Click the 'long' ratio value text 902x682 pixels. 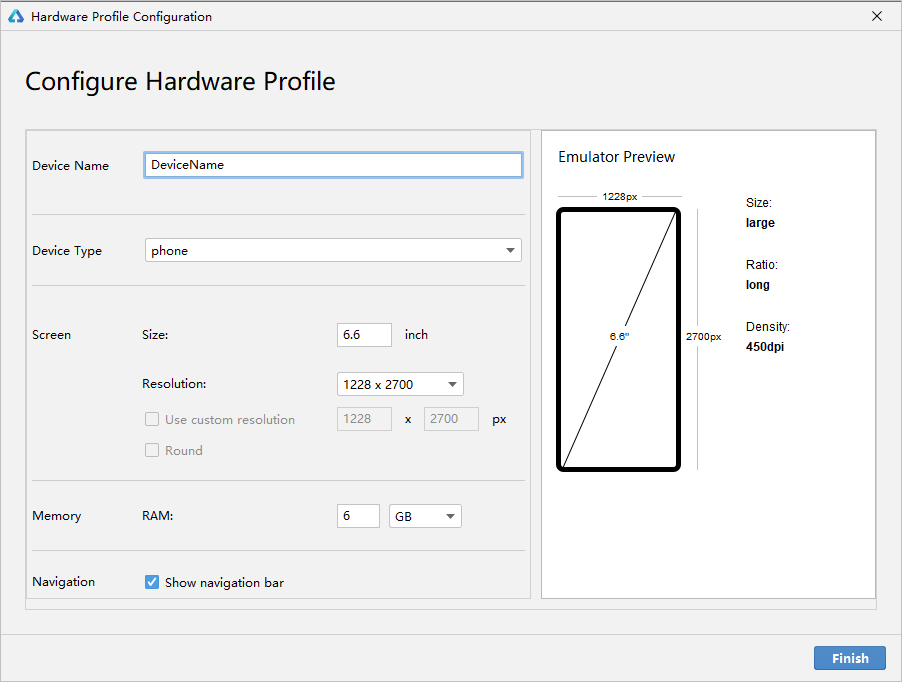(758, 285)
